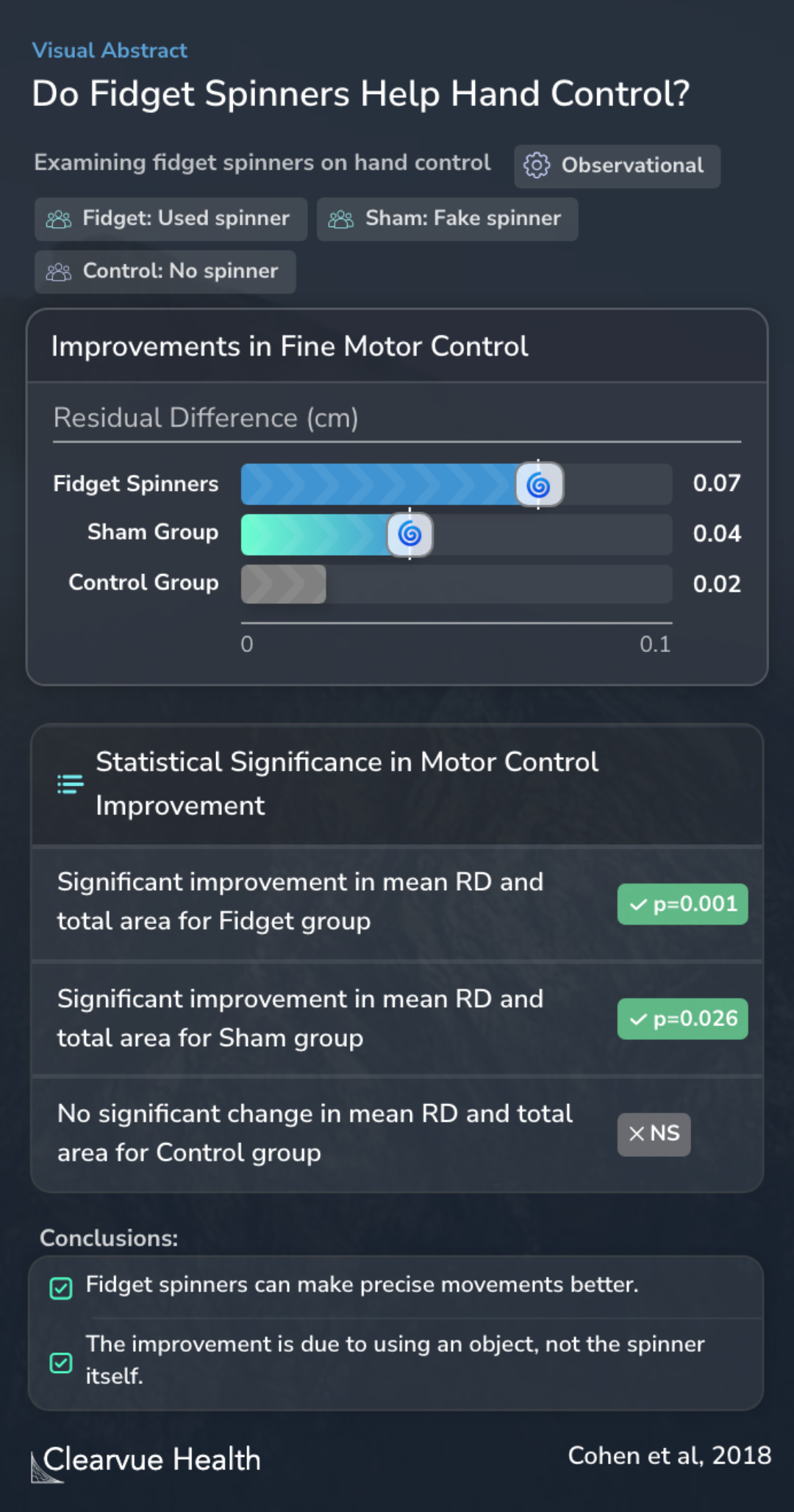Click the people icon in Fidget tag
The height and width of the screenshot is (1512, 794).
(59, 219)
